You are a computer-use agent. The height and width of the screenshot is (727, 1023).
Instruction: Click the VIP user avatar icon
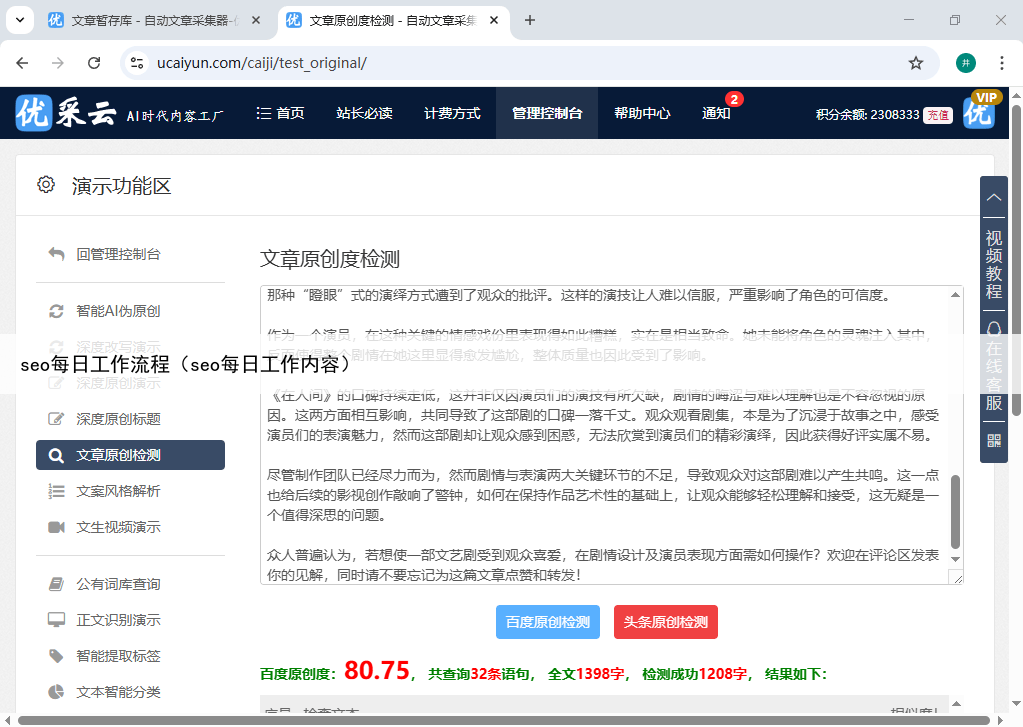tap(980, 113)
